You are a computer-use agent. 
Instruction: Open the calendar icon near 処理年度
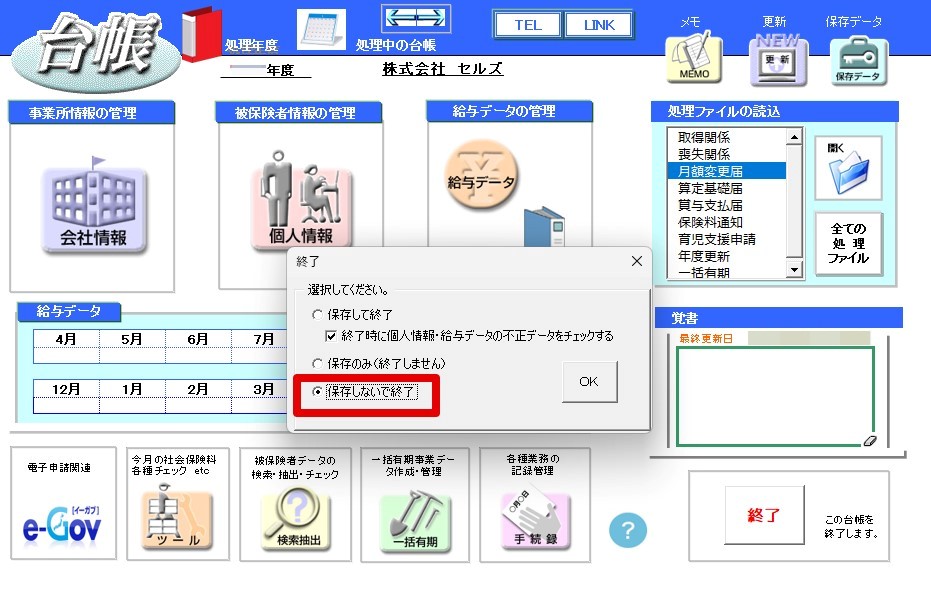(321, 30)
